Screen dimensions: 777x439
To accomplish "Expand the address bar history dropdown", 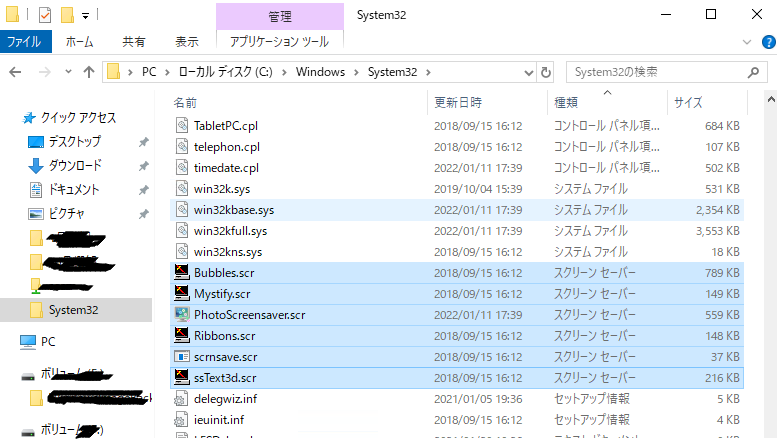I will (529, 73).
